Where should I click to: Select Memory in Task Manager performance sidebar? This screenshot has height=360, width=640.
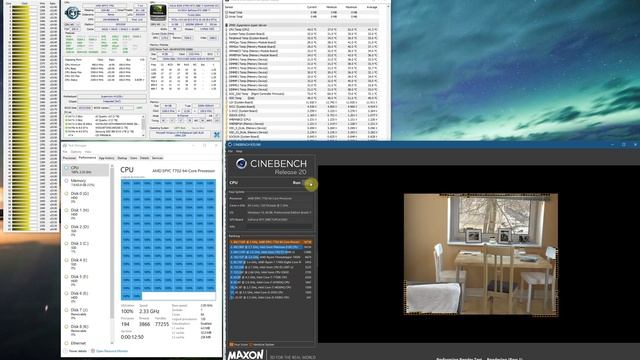pos(86,182)
